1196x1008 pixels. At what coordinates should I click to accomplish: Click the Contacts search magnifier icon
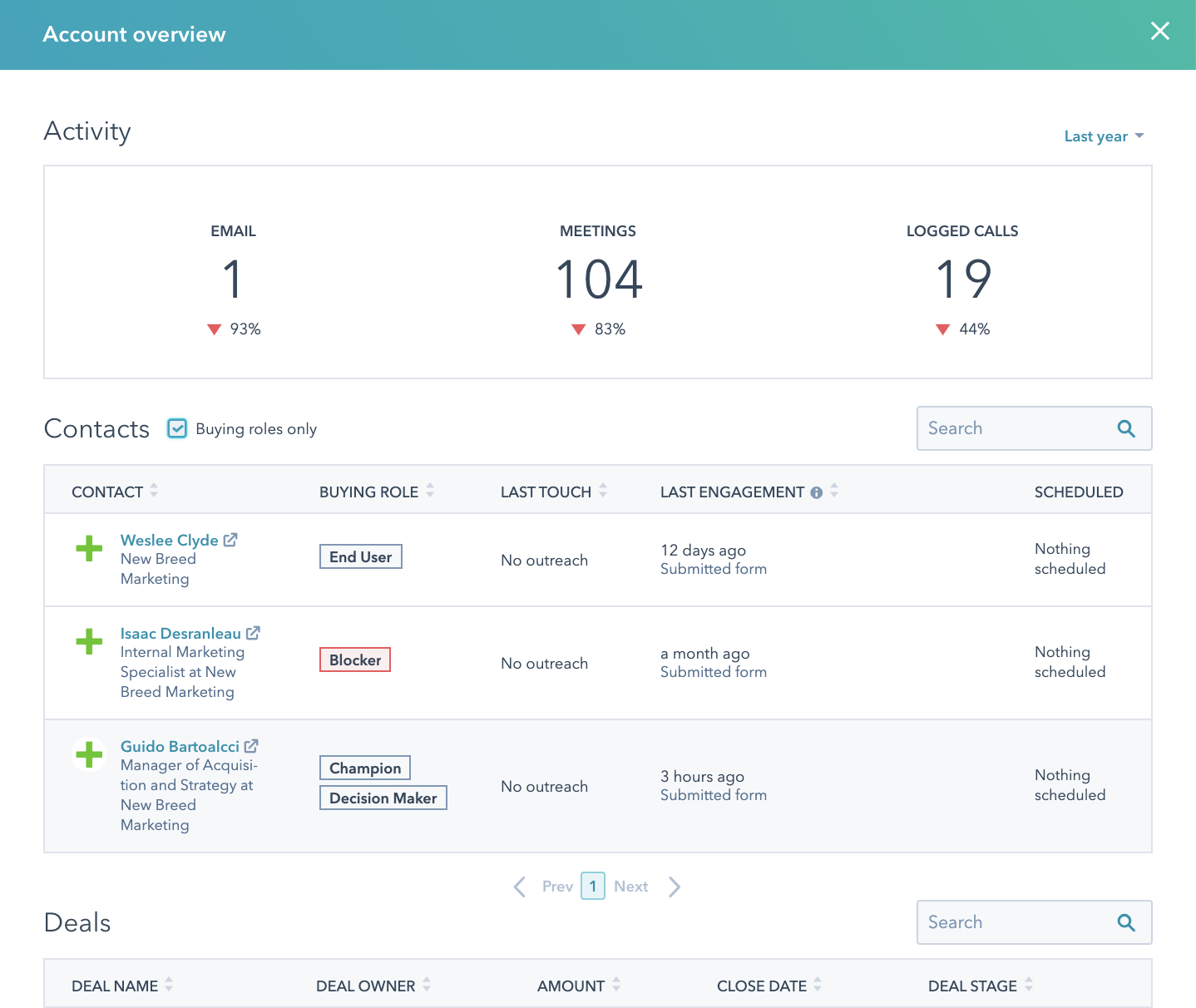(x=1126, y=428)
